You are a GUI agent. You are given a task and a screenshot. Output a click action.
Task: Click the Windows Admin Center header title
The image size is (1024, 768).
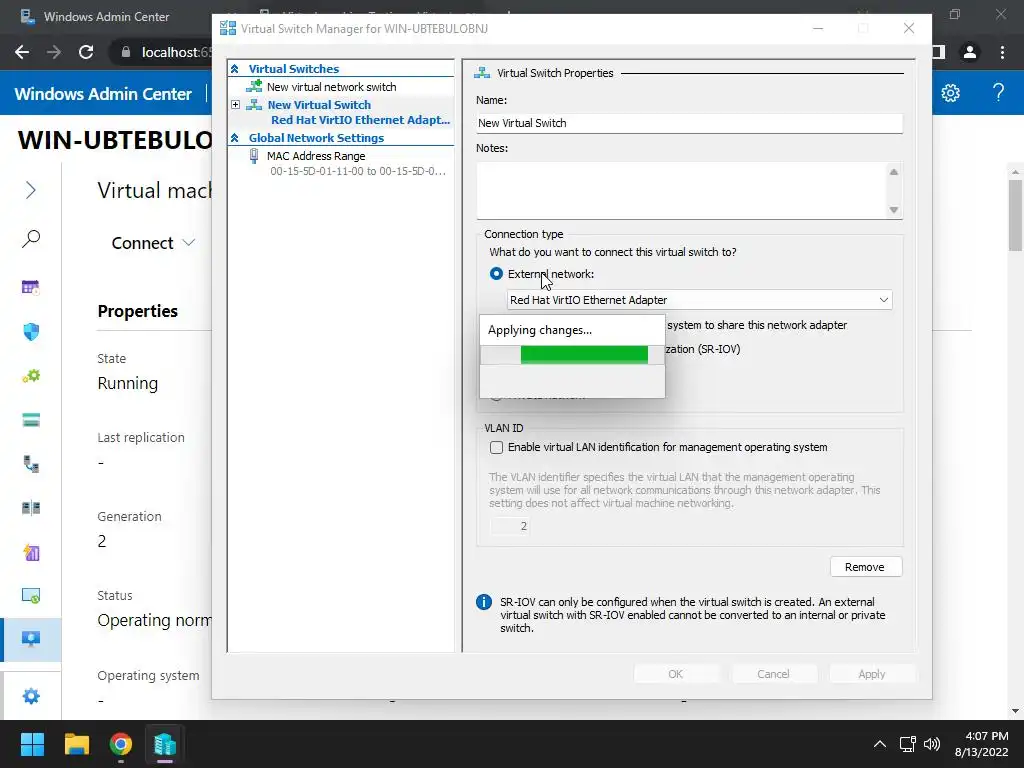(x=103, y=93)
